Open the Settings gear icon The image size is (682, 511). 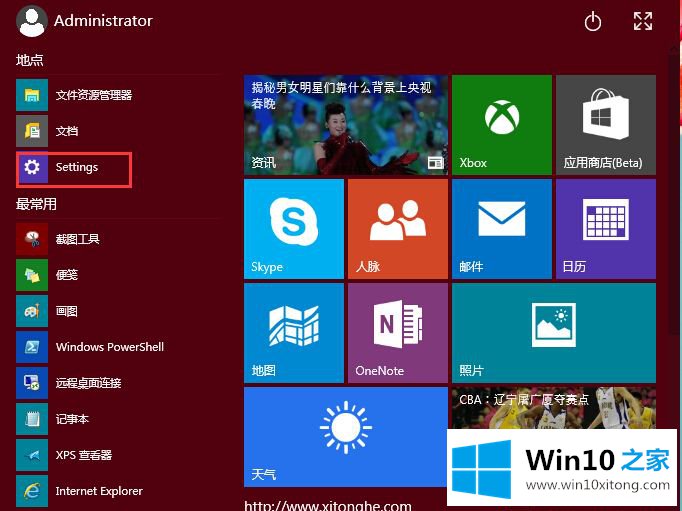pyautogui.click(x=32, y=167)
